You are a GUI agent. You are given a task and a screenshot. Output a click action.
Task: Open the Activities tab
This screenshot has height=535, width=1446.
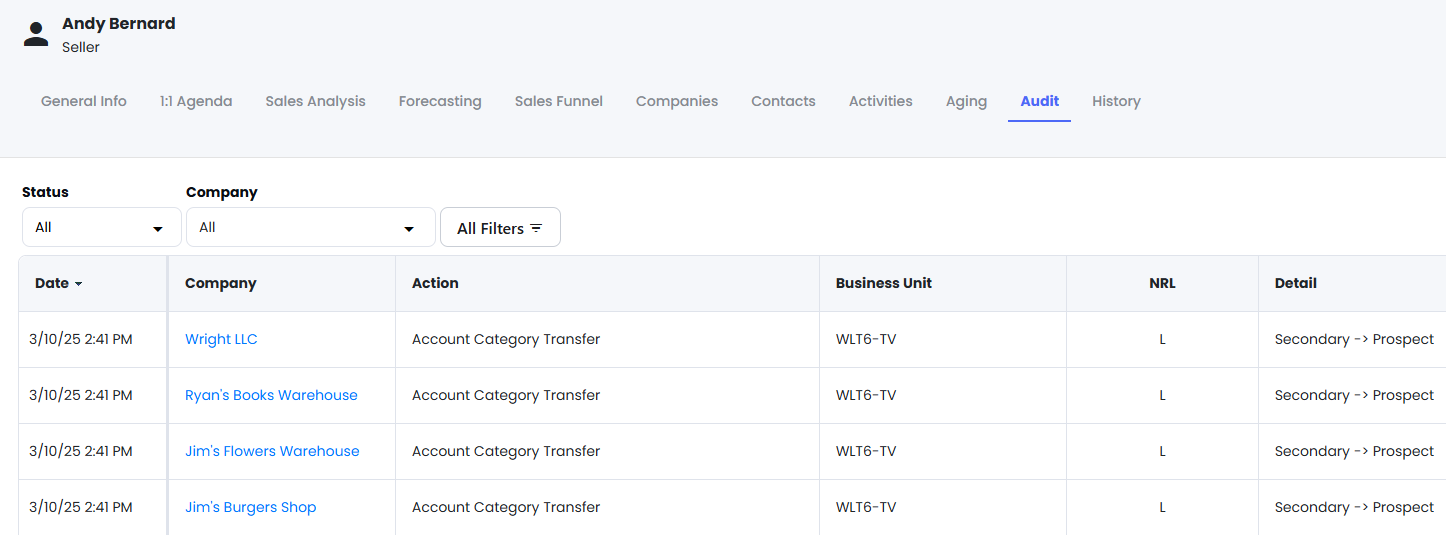click(881, 101)
